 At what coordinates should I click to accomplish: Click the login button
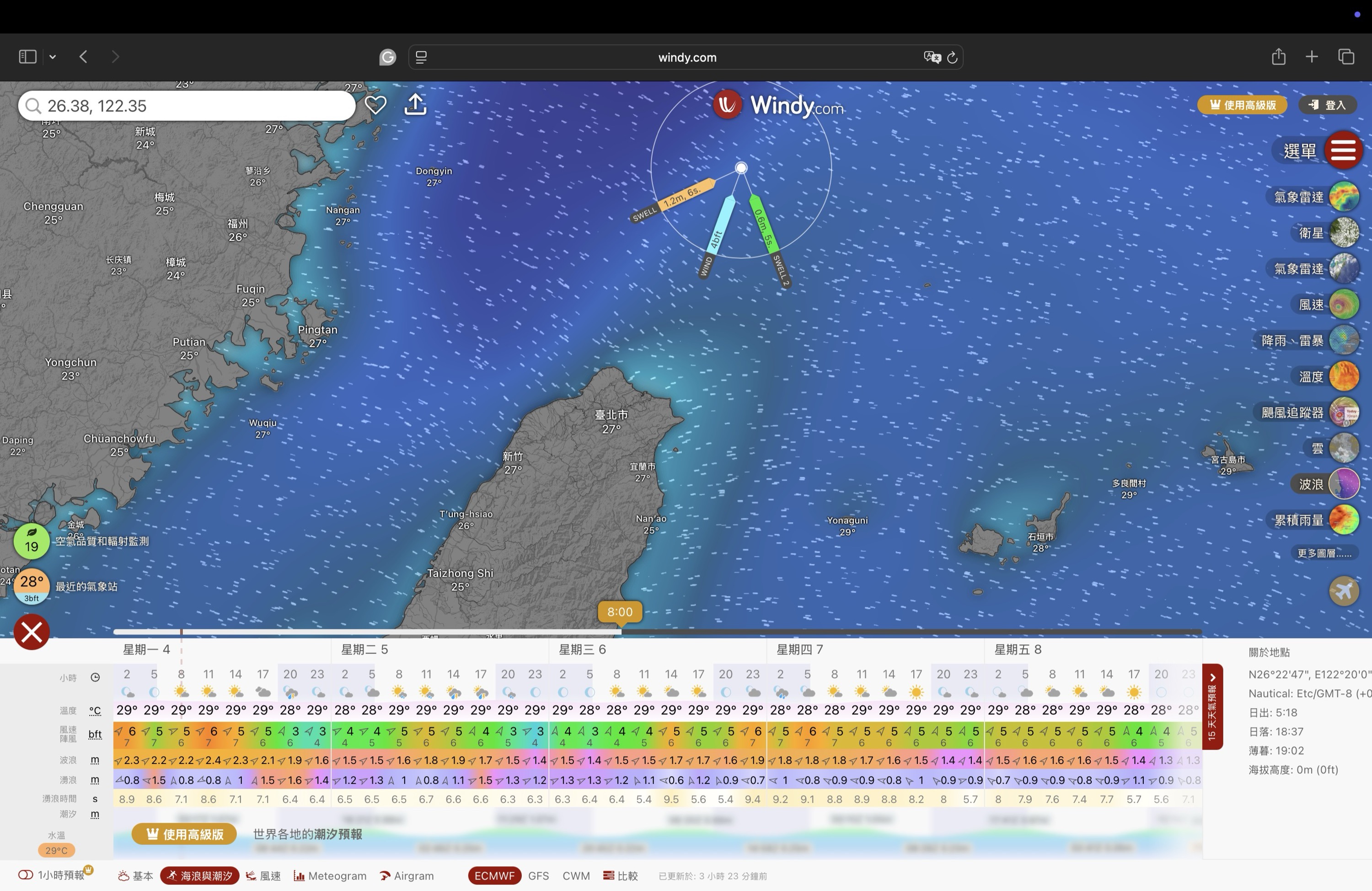(1327, 105)
